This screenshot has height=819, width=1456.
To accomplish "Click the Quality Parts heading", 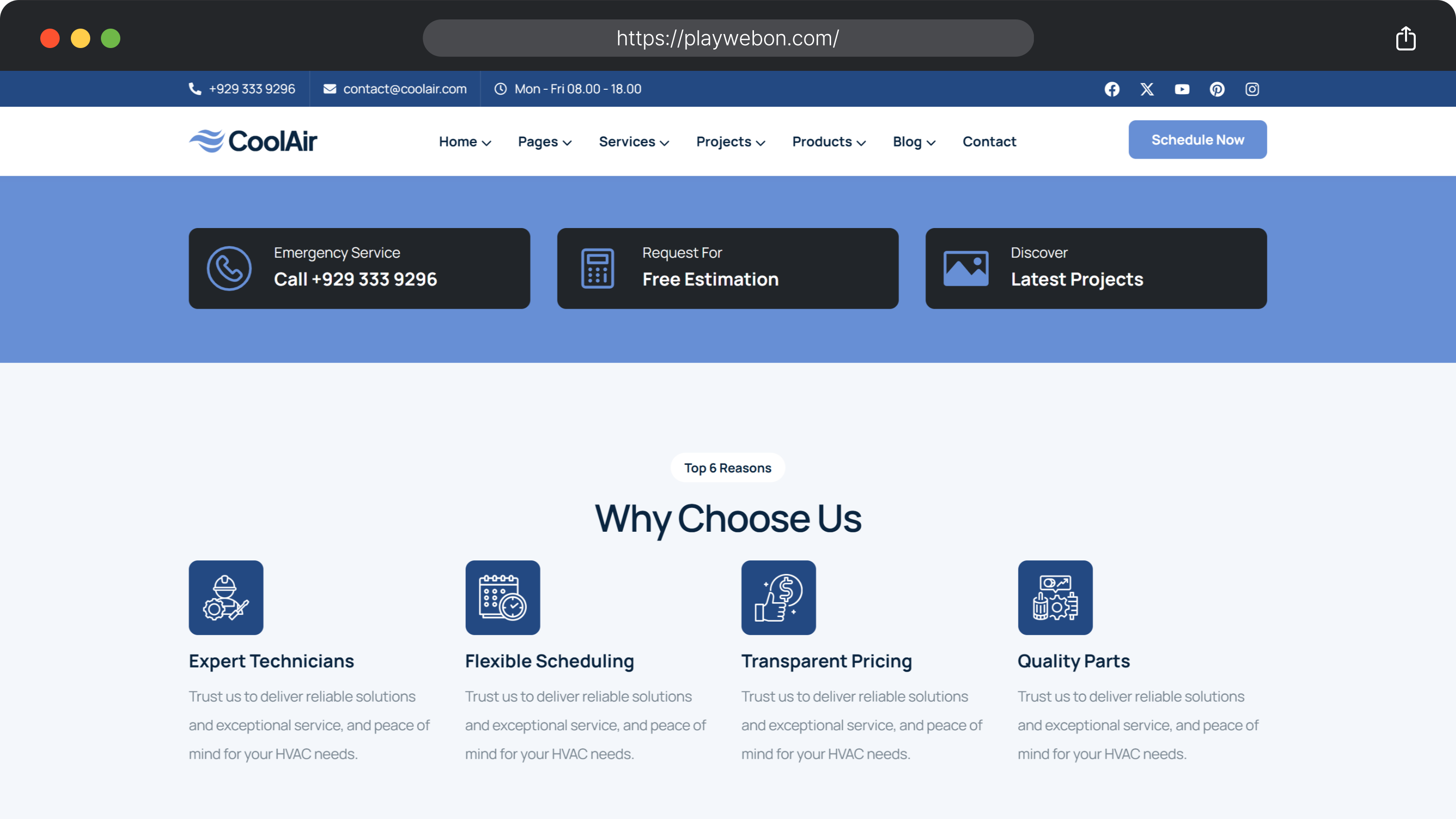I will pos(1073,661).
